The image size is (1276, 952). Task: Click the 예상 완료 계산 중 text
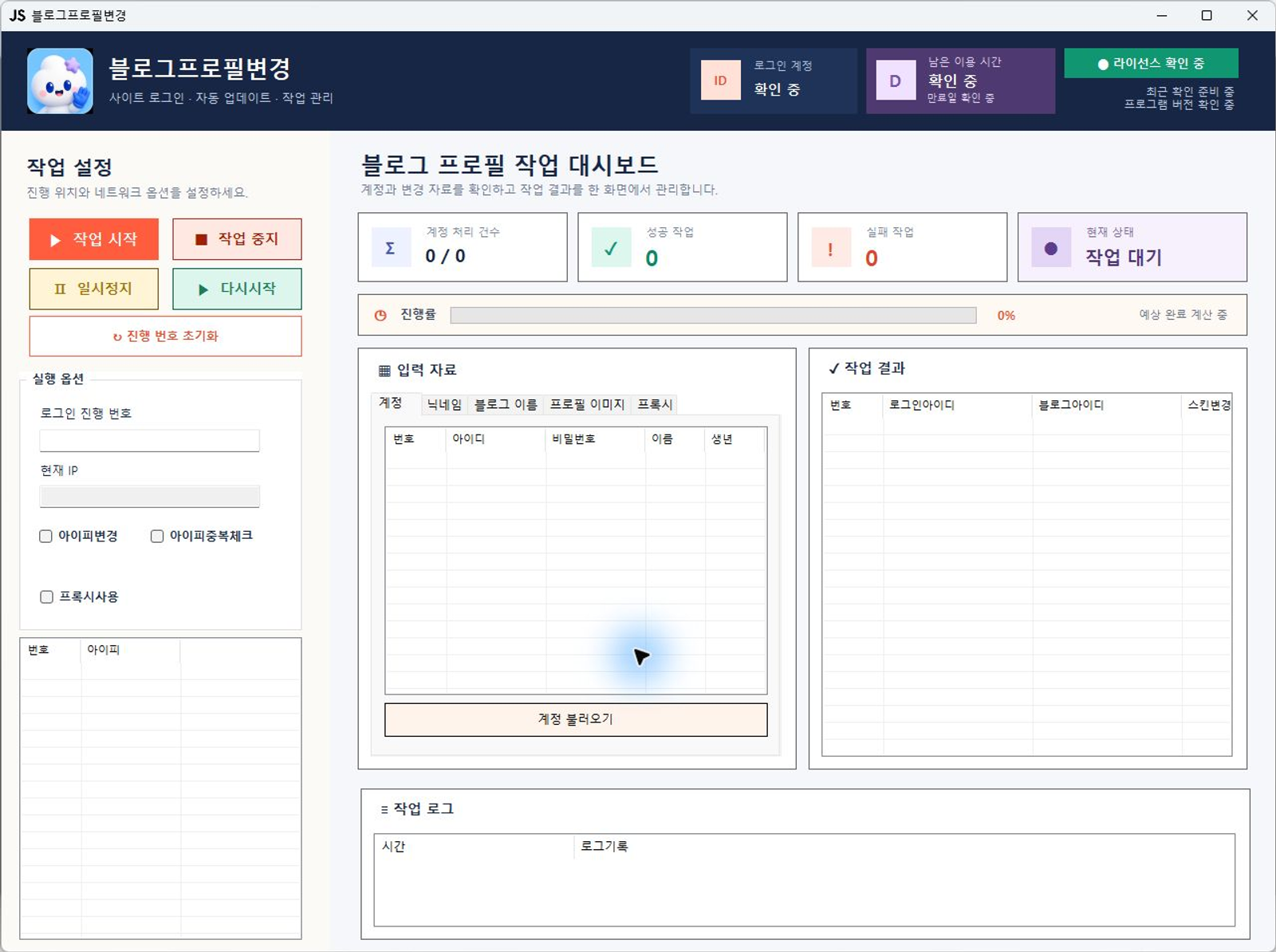pyautogui.click(x=1183, y=314)
